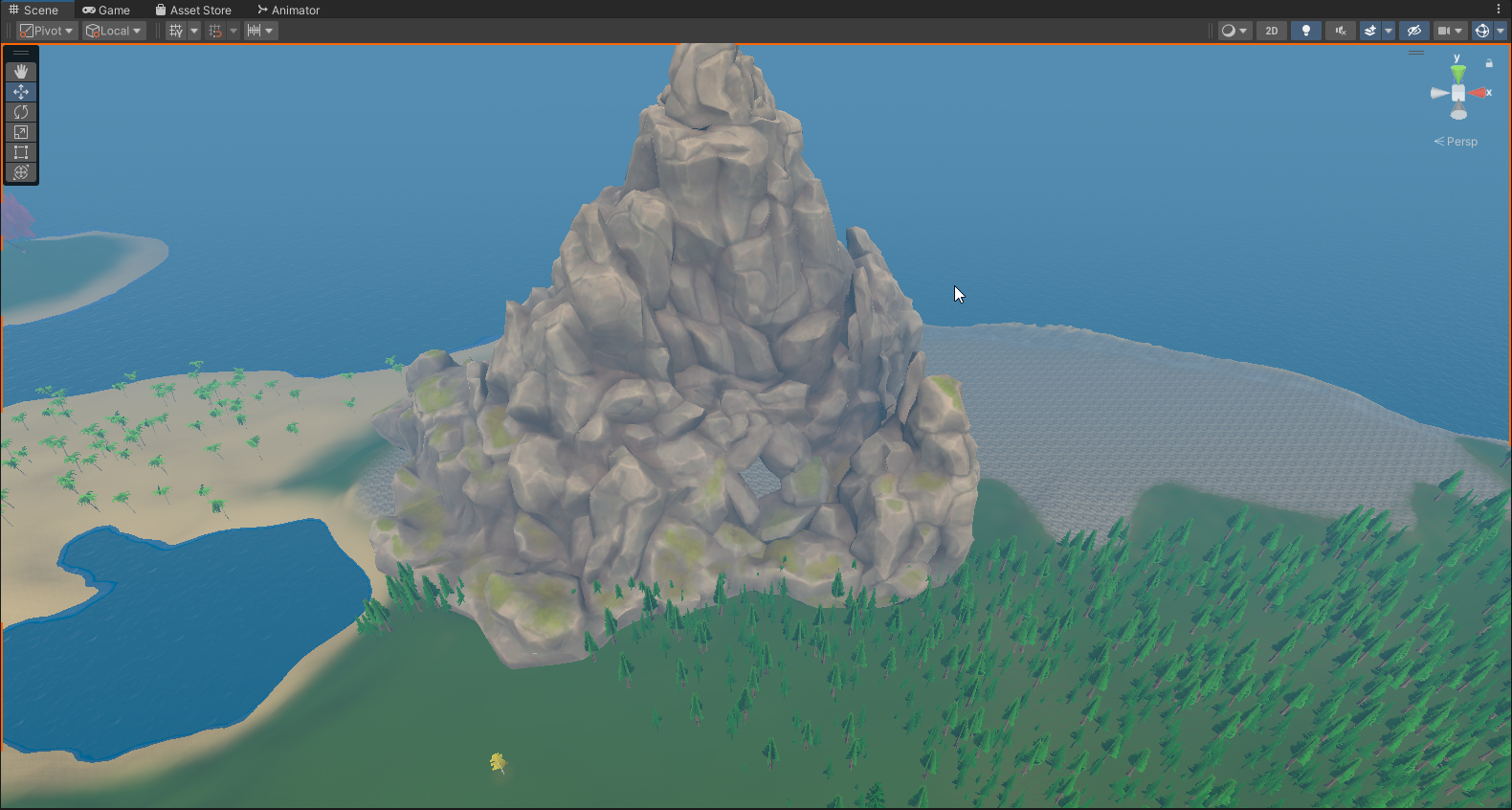
Task: Switch projection via Persp label
Action: [1456, 142]
